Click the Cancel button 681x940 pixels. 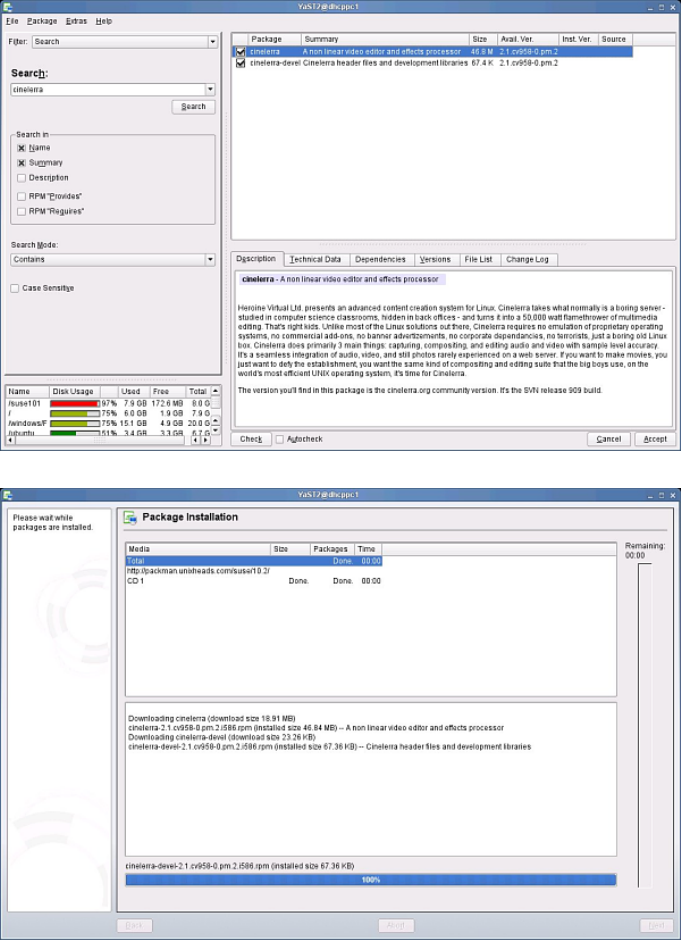coord(608,439)
